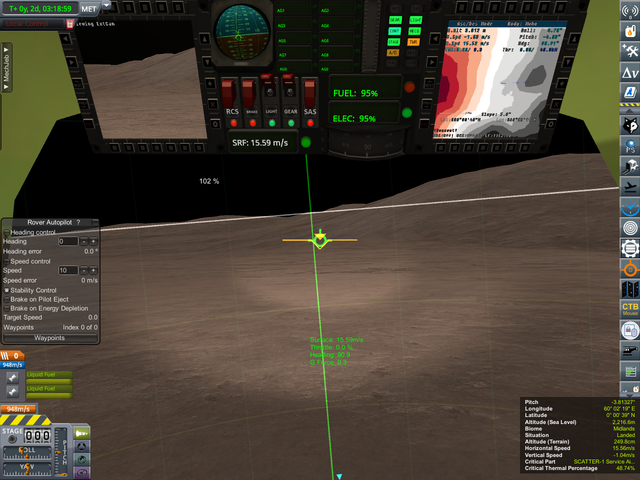Flip the GEAR switch
This screenshot has width=640, height=480.
click(x=289, y=89)
